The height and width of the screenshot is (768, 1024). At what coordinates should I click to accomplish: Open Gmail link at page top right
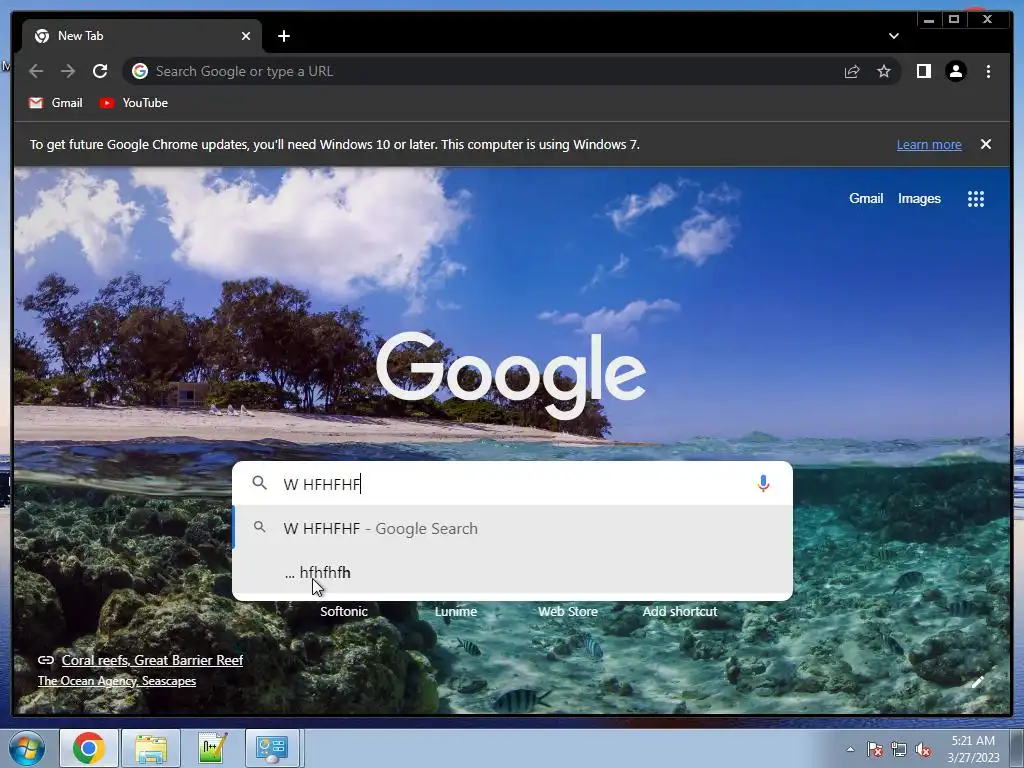pos(866,199)
